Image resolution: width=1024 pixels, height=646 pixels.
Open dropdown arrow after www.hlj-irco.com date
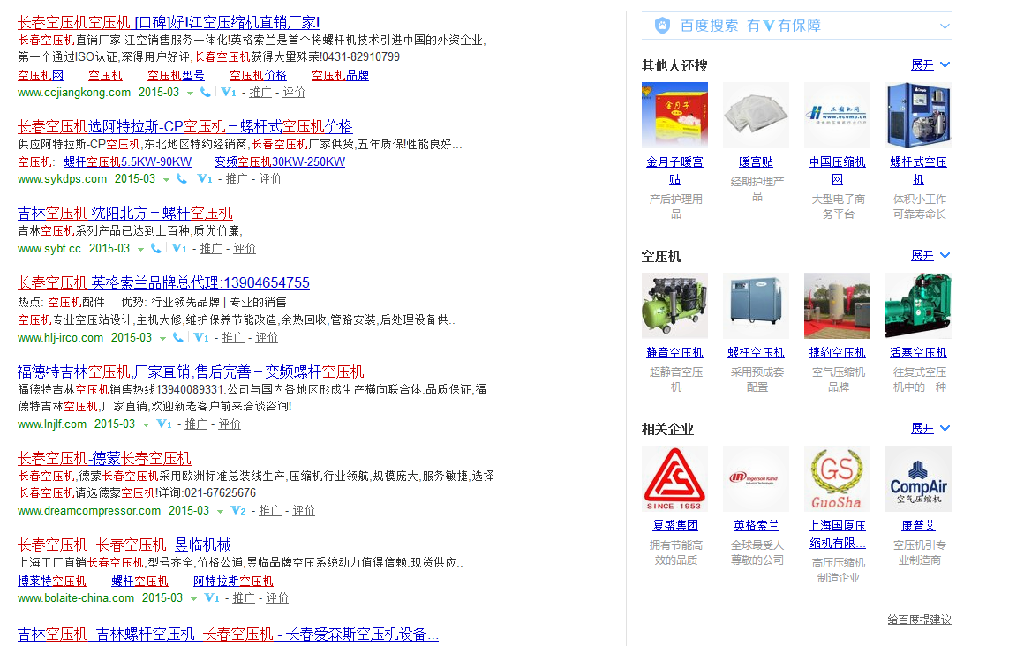[x=163, y=338]
